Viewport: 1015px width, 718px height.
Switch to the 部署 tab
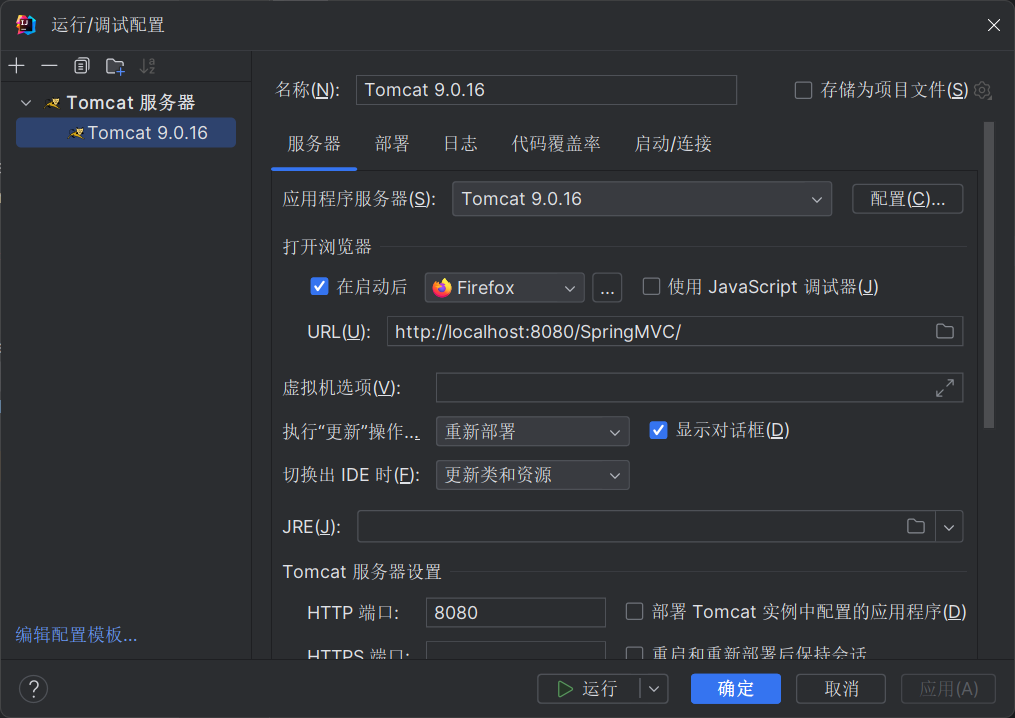coord(392,144)
